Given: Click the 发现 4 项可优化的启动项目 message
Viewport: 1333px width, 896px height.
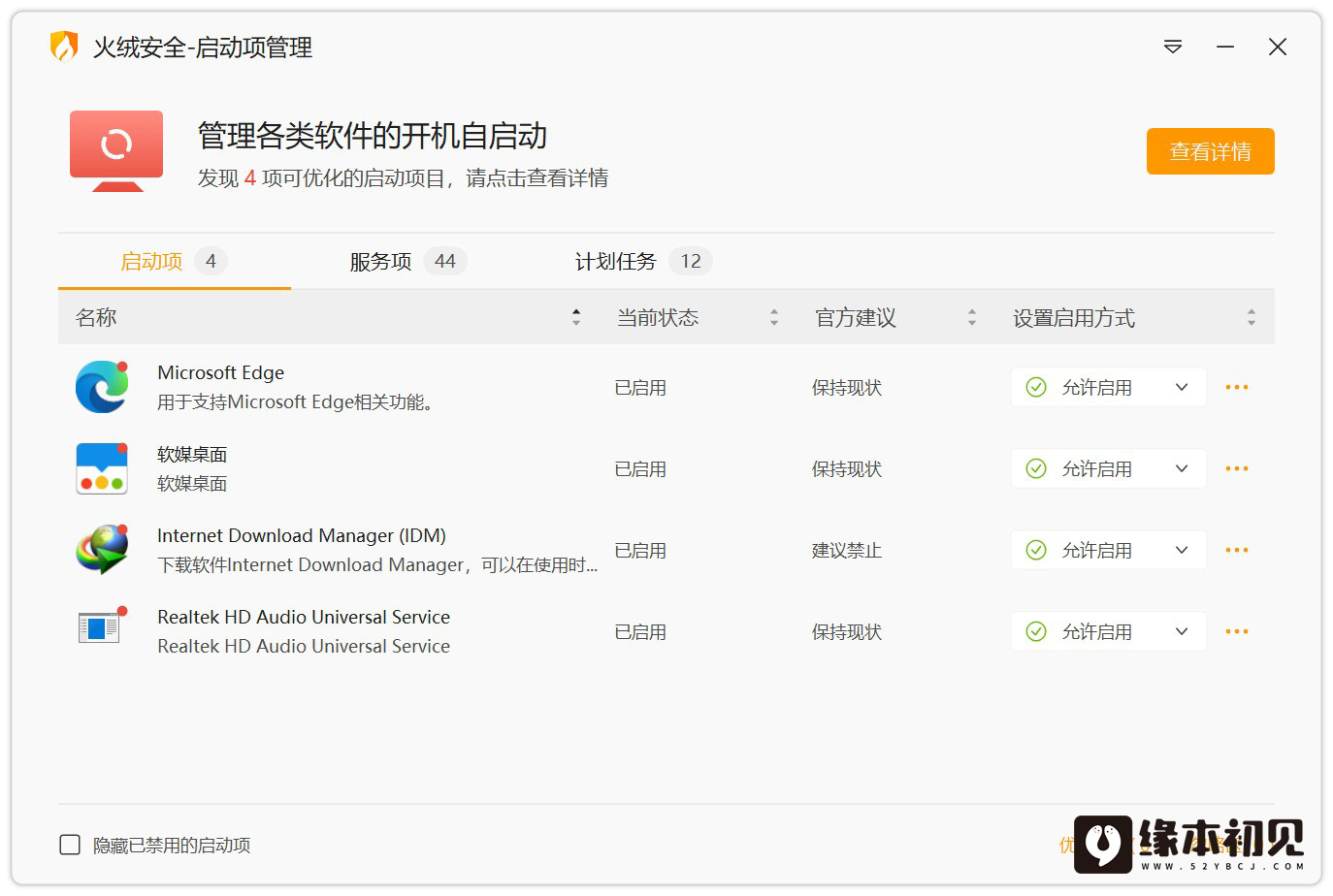Looking at the screenshot, I should pyautogui.click(x=403, y=178).
